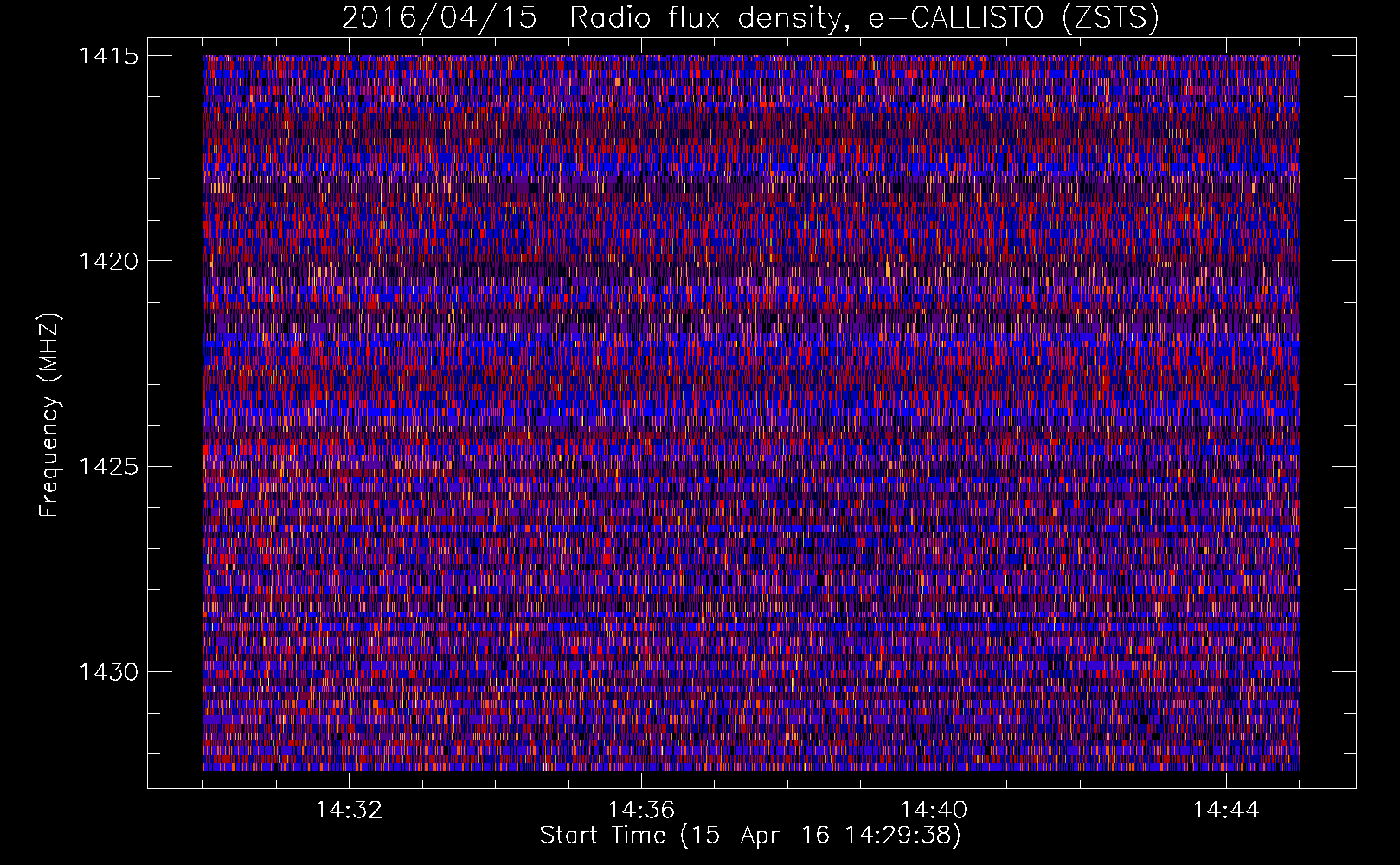
Task: Click the 14:32 time axis label
Action: click(349, 811)
